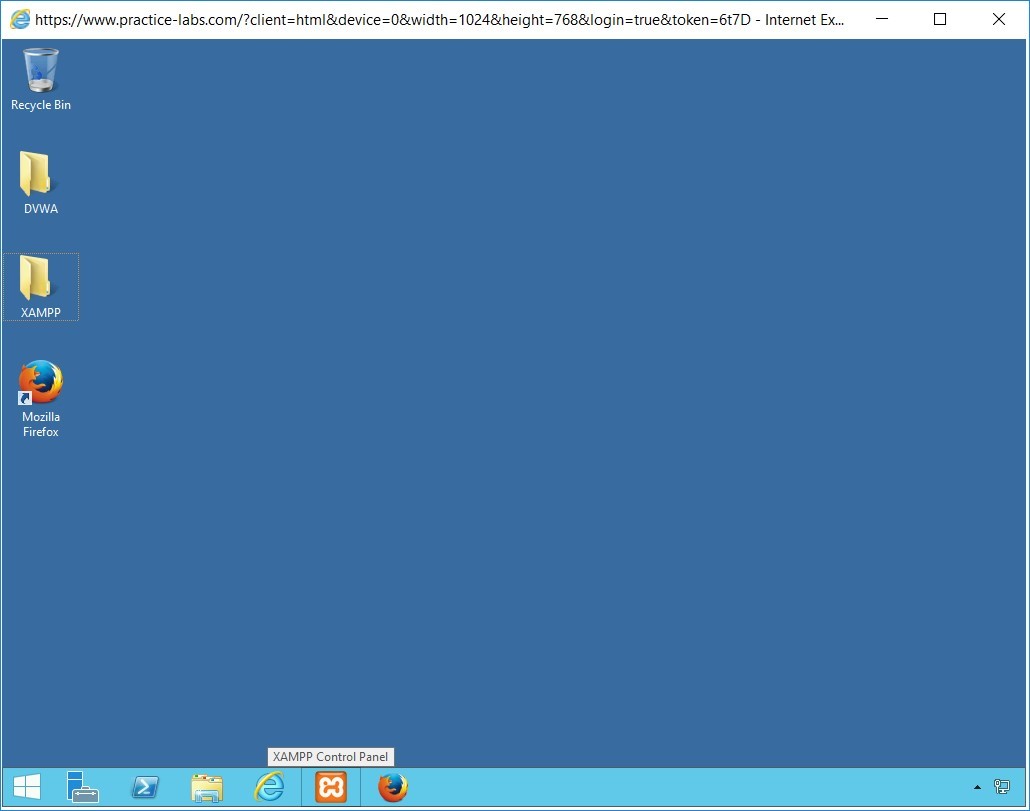
Task: Open the XAMPP Control Panel from taskbar
Action: (x=330, y=787)
